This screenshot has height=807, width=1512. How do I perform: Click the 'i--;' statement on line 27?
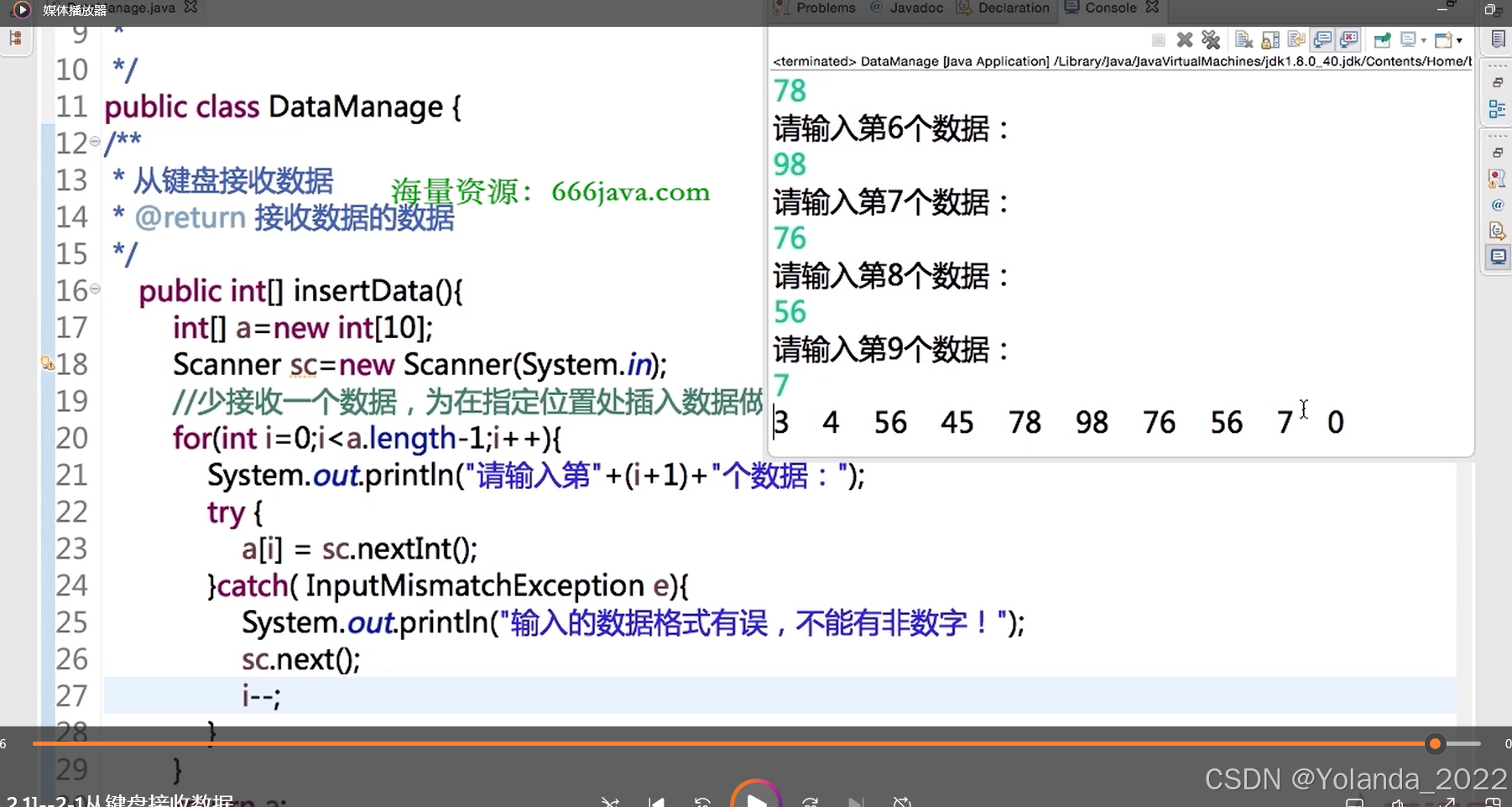tap(261, 695)
